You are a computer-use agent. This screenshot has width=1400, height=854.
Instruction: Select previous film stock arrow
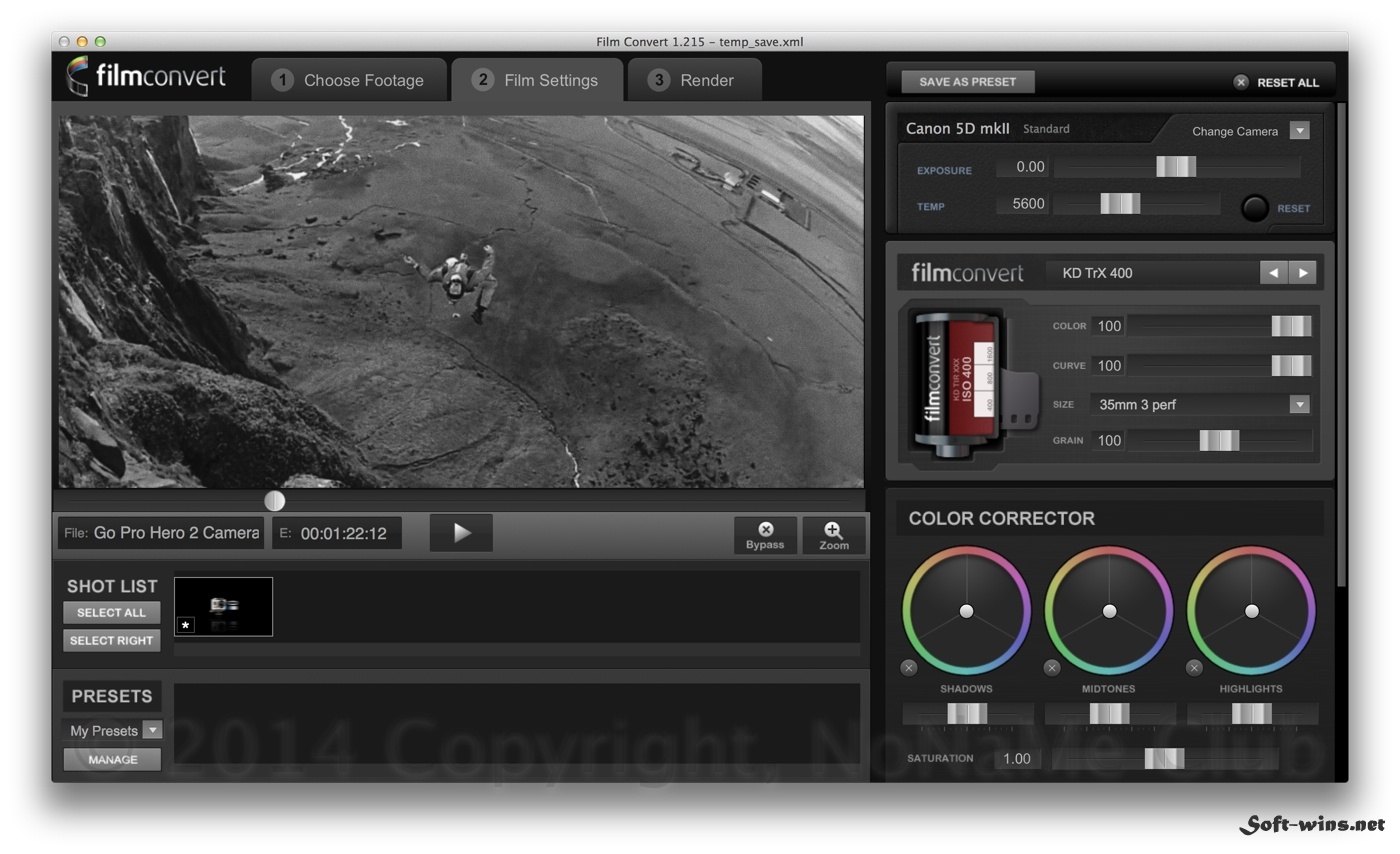tap(1273, 272)
